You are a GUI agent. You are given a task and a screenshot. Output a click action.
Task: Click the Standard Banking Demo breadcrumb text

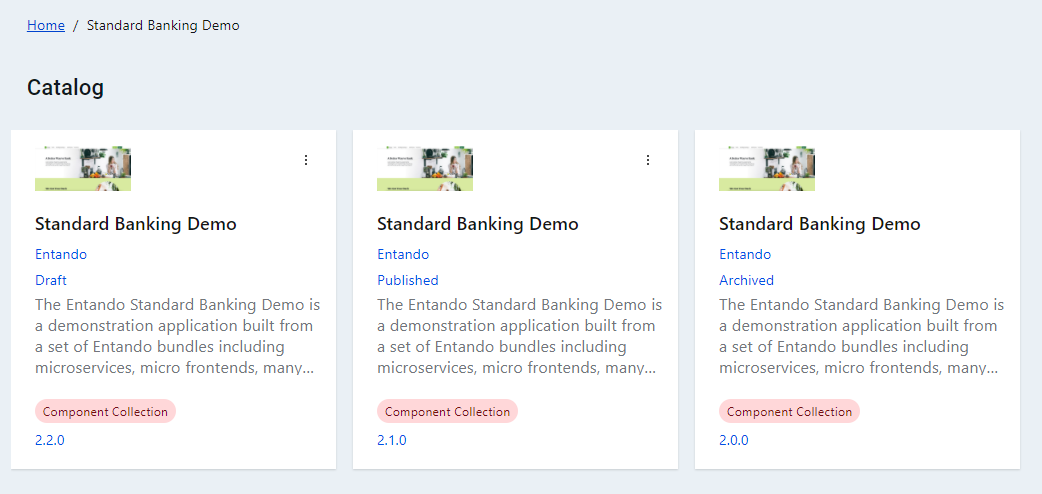[163, 25]
